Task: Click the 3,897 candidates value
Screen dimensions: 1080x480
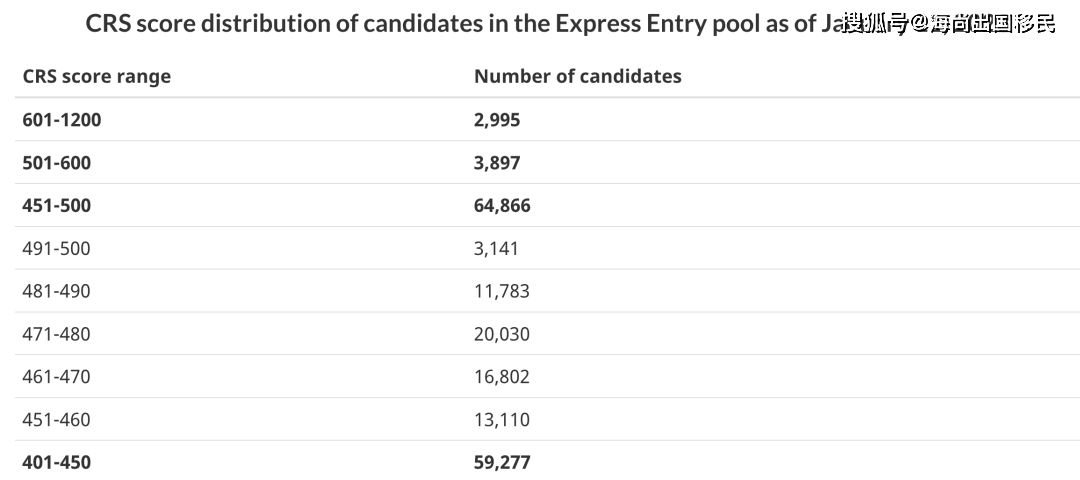Action: [x=497, y=163]
